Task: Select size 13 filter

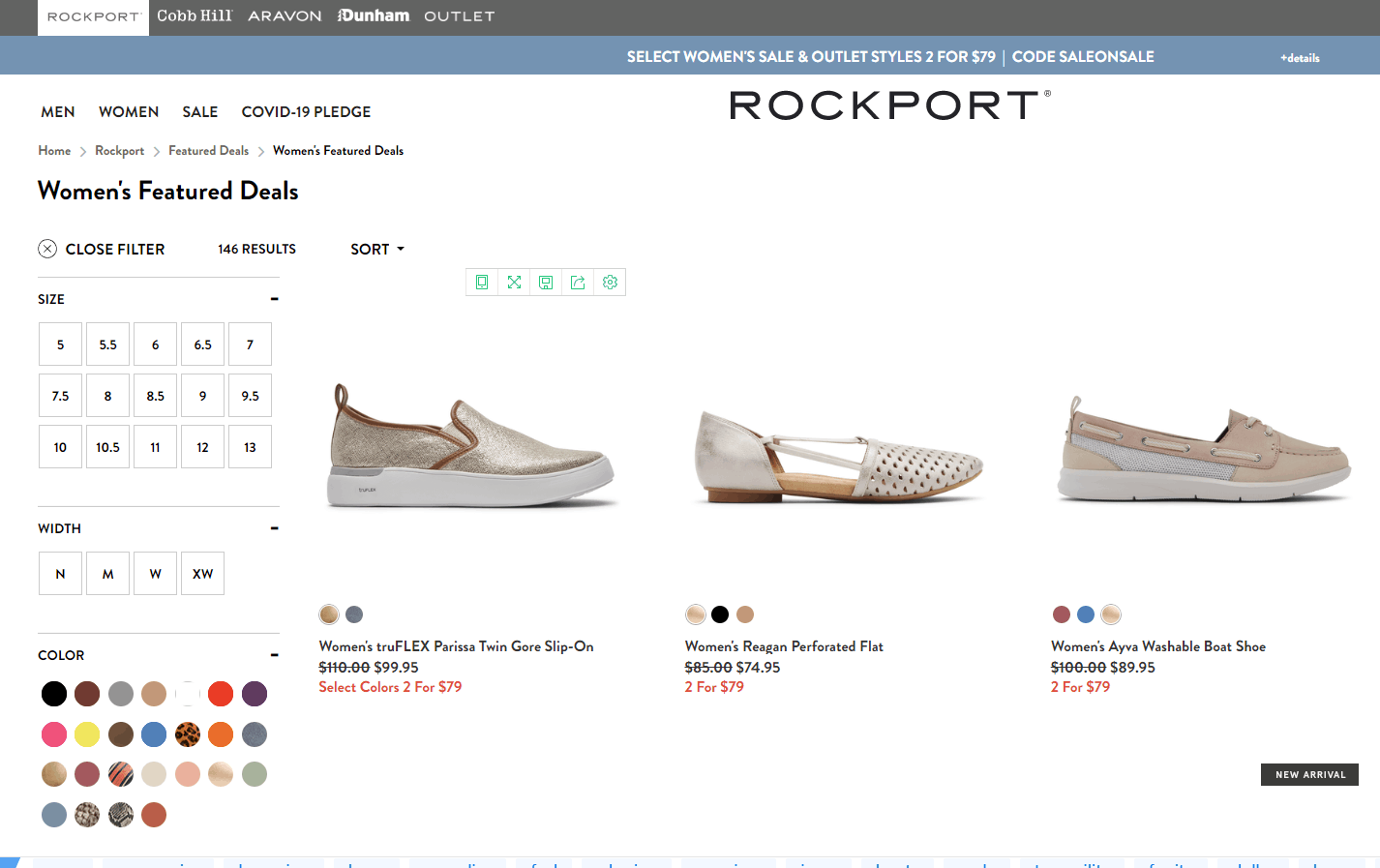Action: pyautogui.click(x=250, y=447)
